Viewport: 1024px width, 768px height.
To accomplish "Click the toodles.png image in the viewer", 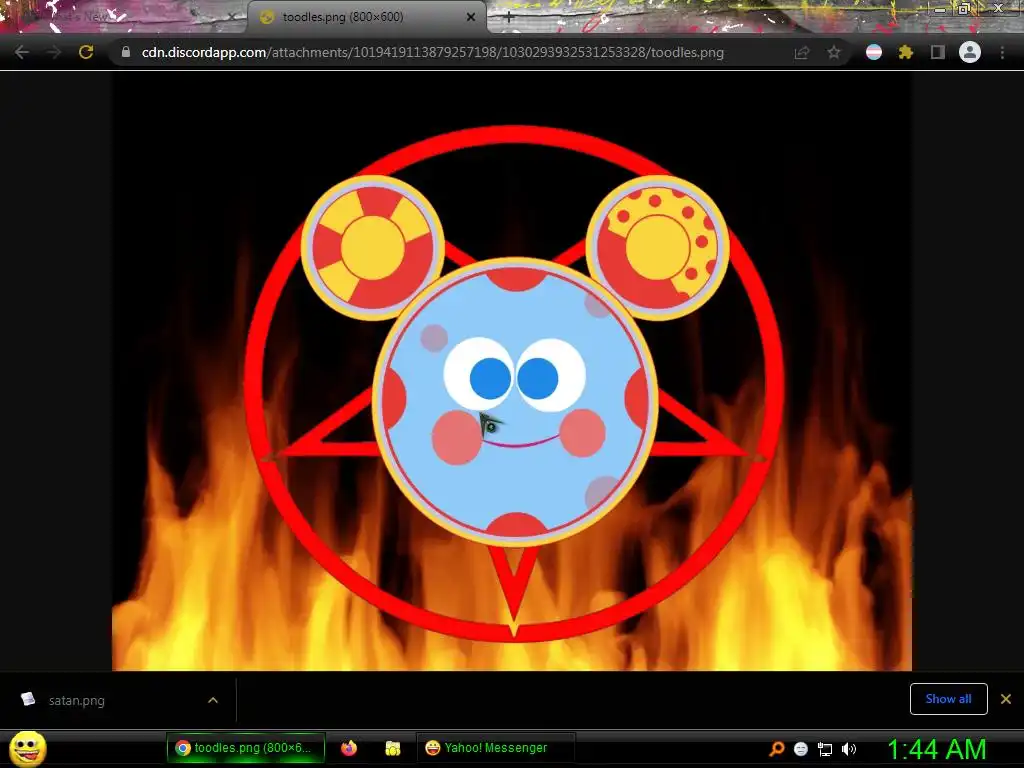I will click(x=512, y=371).
